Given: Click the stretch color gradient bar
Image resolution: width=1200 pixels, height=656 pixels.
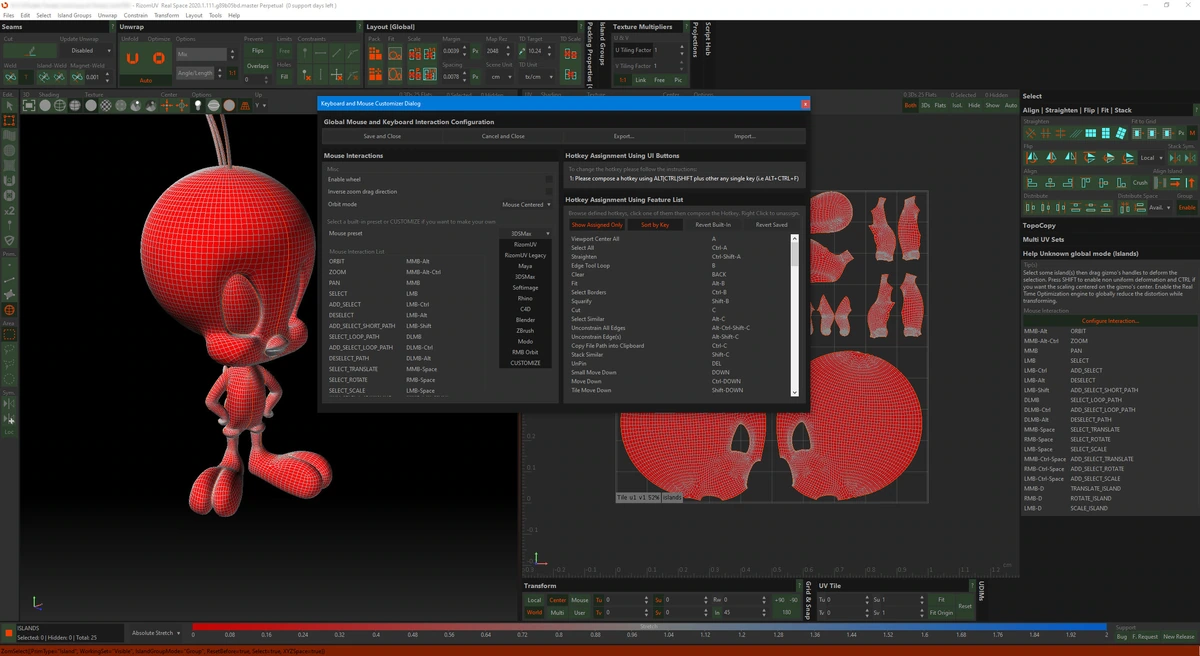Looking at the screenshot, I should click(651, 627).
